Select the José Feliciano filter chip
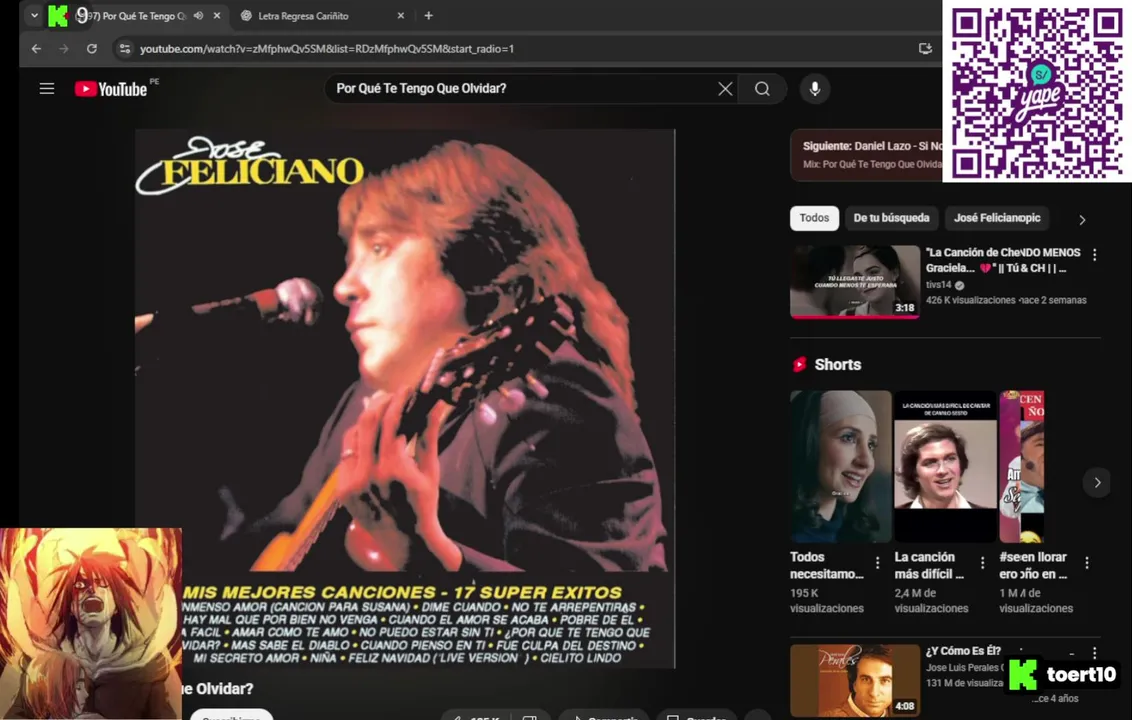 pyautogui.click(x=997, y=217)
